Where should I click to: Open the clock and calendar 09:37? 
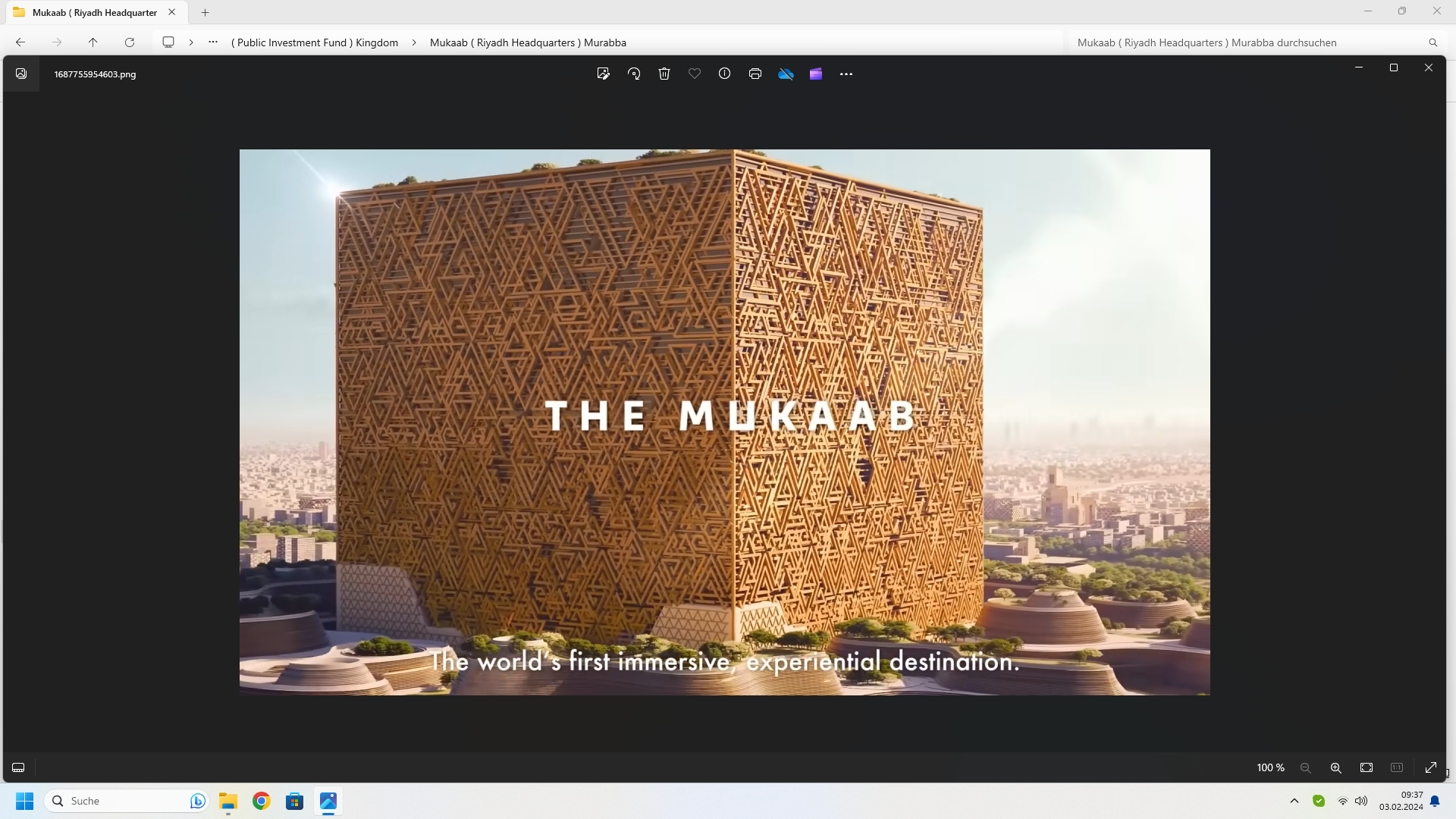(x=1401, y=801)
